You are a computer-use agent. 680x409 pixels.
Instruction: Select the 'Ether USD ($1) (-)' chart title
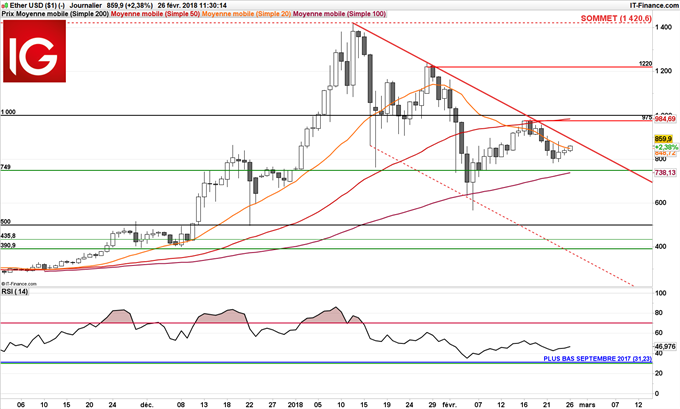click(37, 6)
